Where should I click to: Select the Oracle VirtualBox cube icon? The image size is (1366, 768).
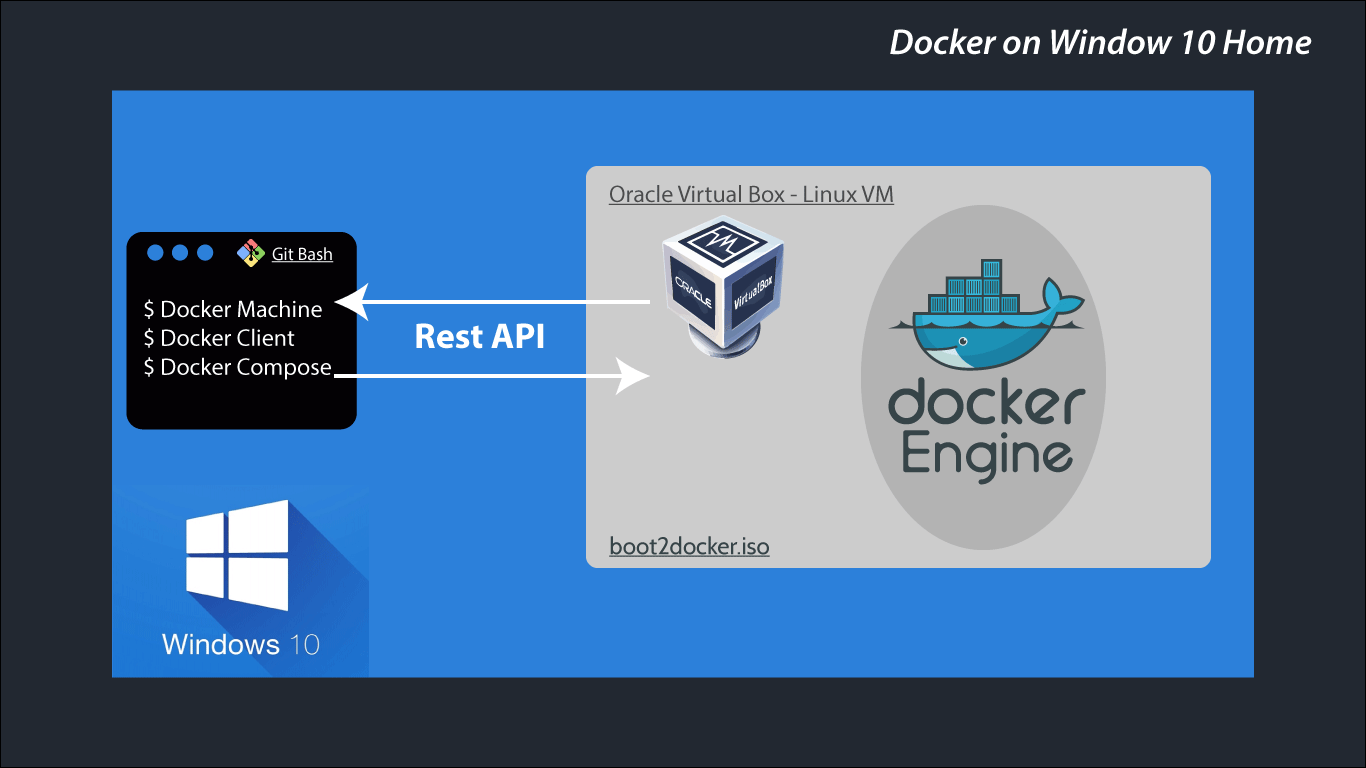tap(720, 280)
